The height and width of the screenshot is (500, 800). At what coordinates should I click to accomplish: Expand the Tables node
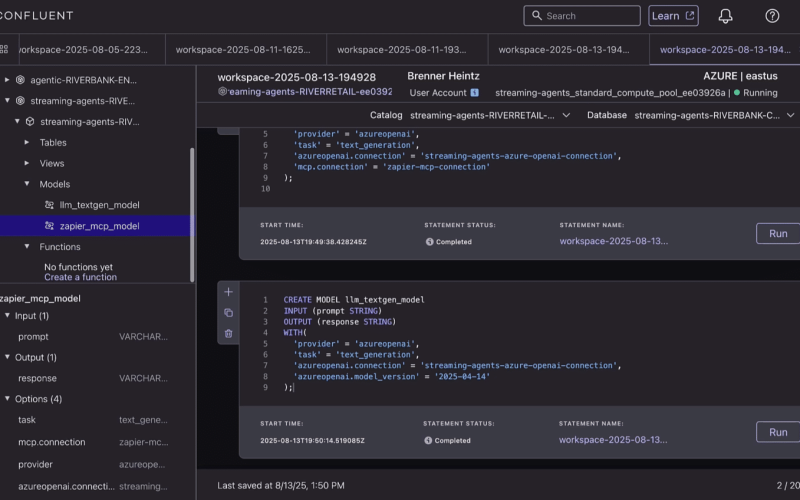coord(27,142)
